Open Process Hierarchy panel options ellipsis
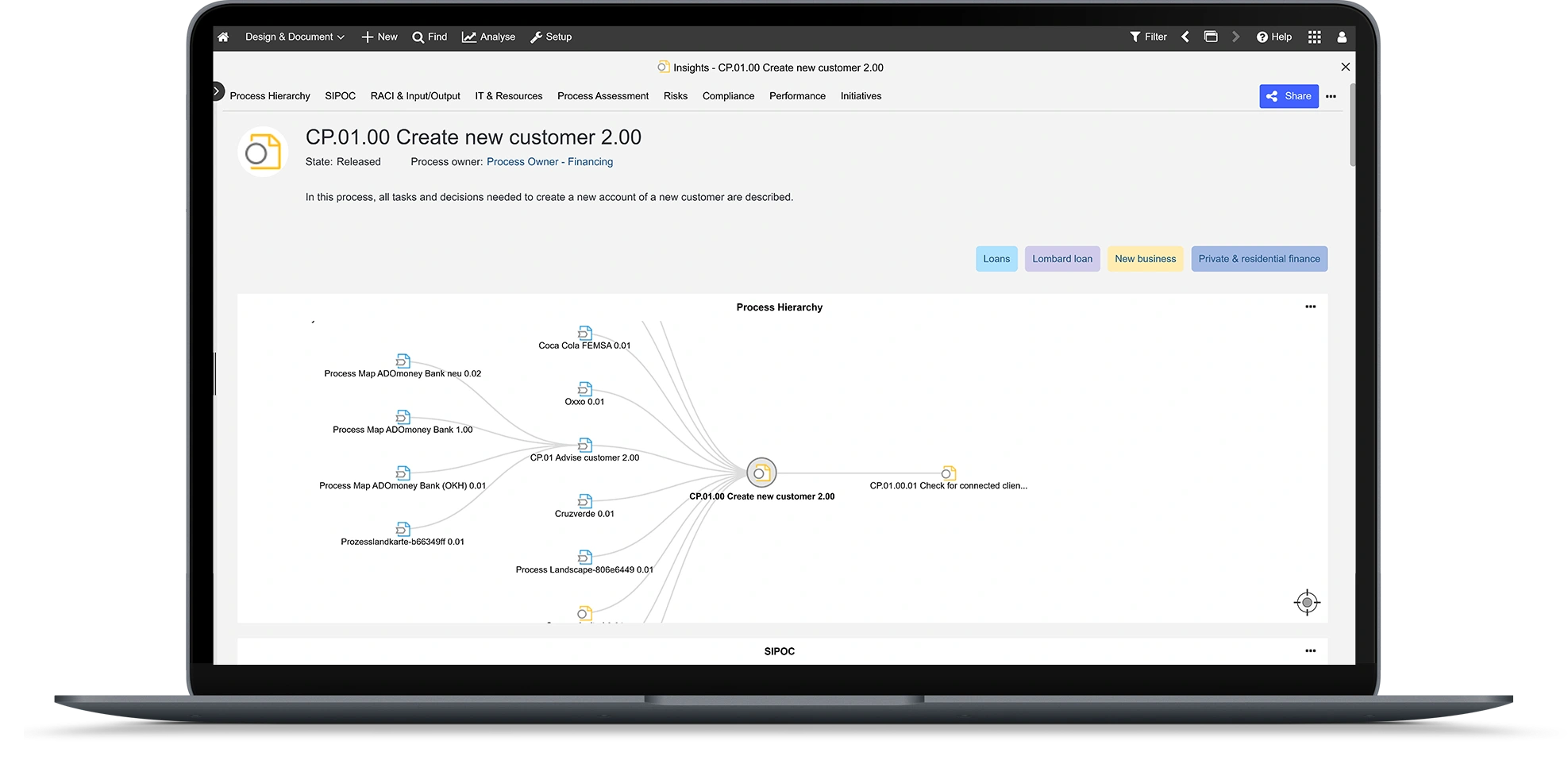 (1310, 307)
